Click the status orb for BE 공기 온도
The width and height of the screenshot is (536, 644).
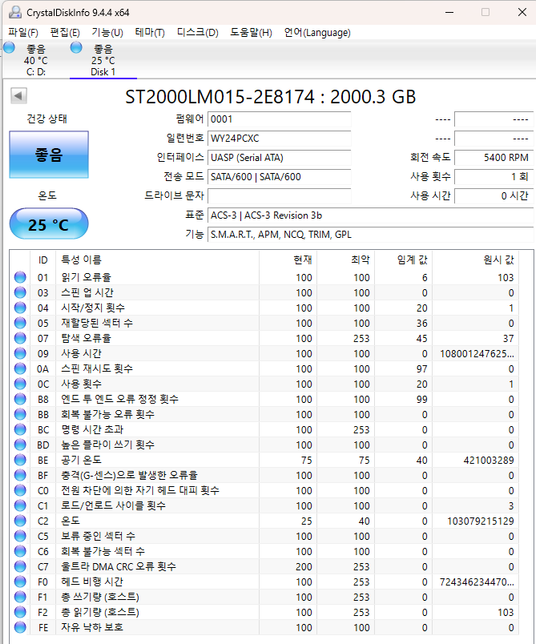pos(20,460)
